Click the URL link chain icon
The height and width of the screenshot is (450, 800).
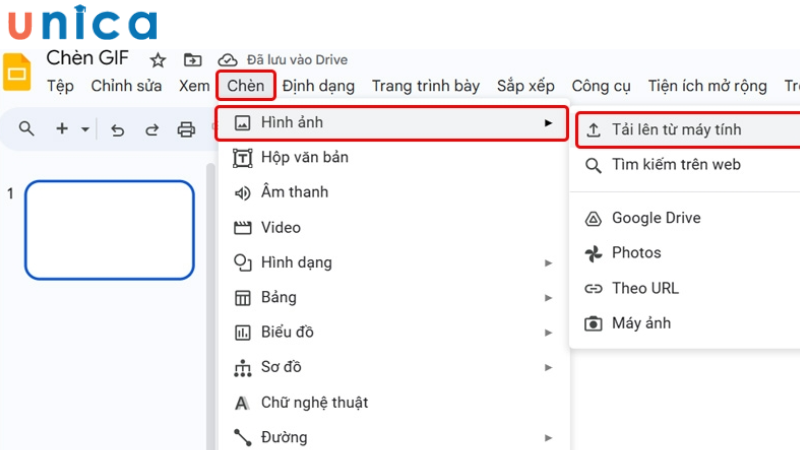coord(593,289)
